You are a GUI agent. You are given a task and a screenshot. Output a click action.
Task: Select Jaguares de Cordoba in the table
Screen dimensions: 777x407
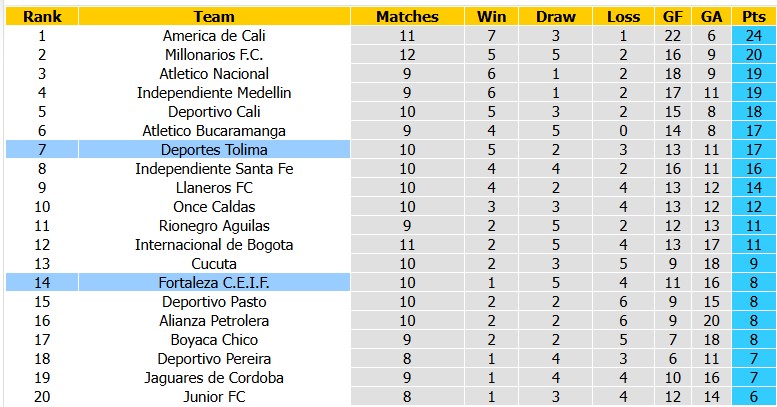coord(214,378)
